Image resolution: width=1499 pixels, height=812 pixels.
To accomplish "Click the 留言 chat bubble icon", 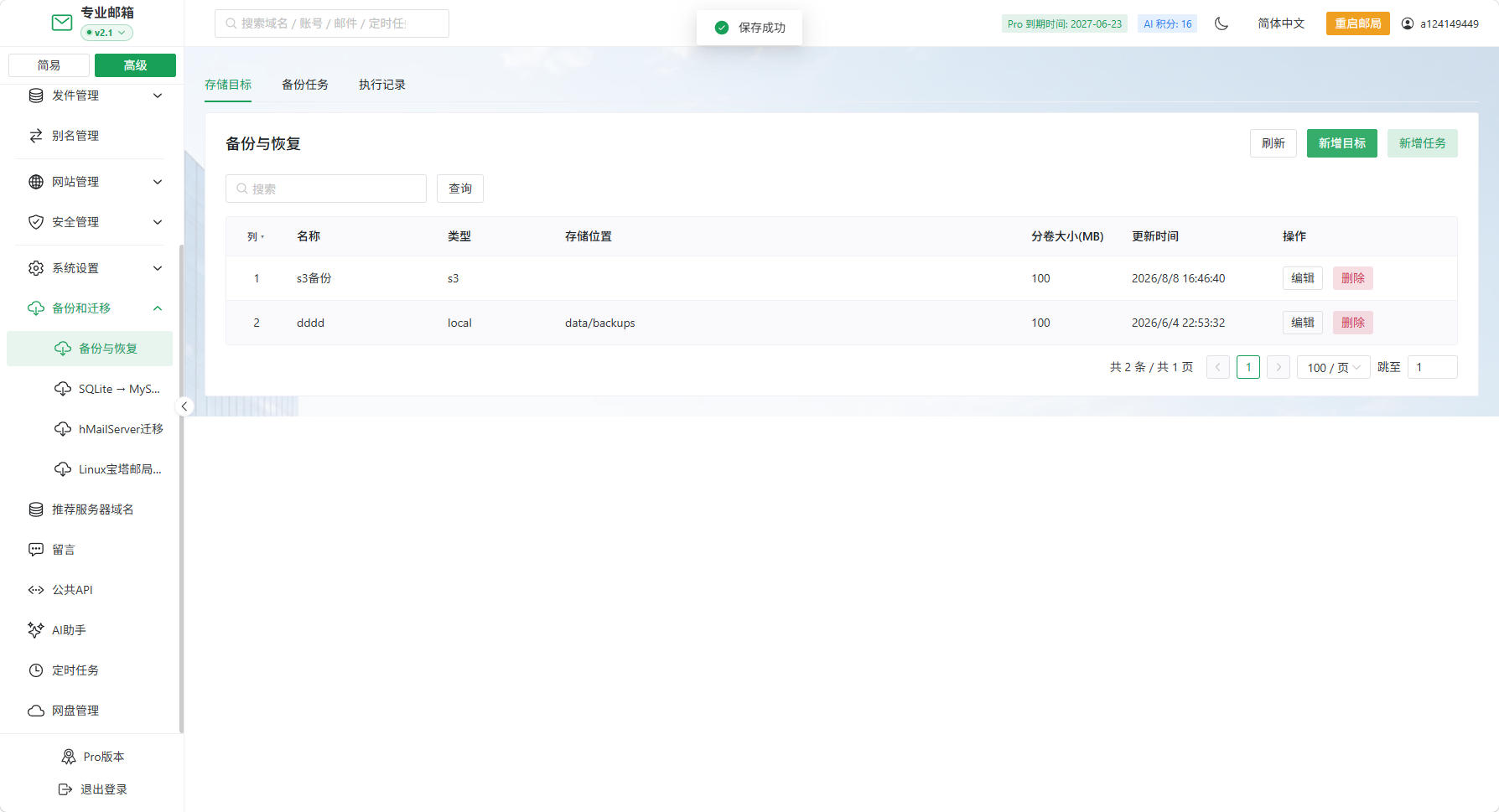I will (36, 550).
